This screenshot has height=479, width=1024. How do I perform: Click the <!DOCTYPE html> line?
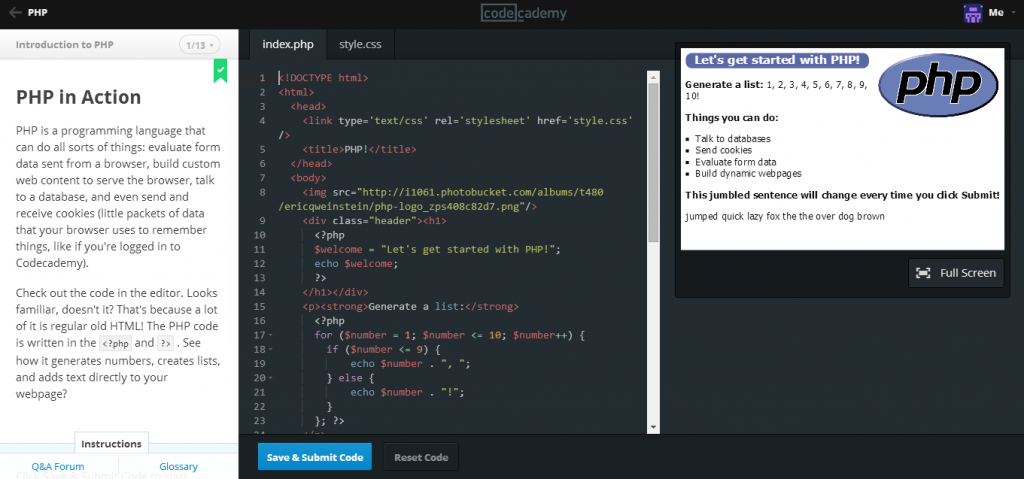[x=323, y=78]
